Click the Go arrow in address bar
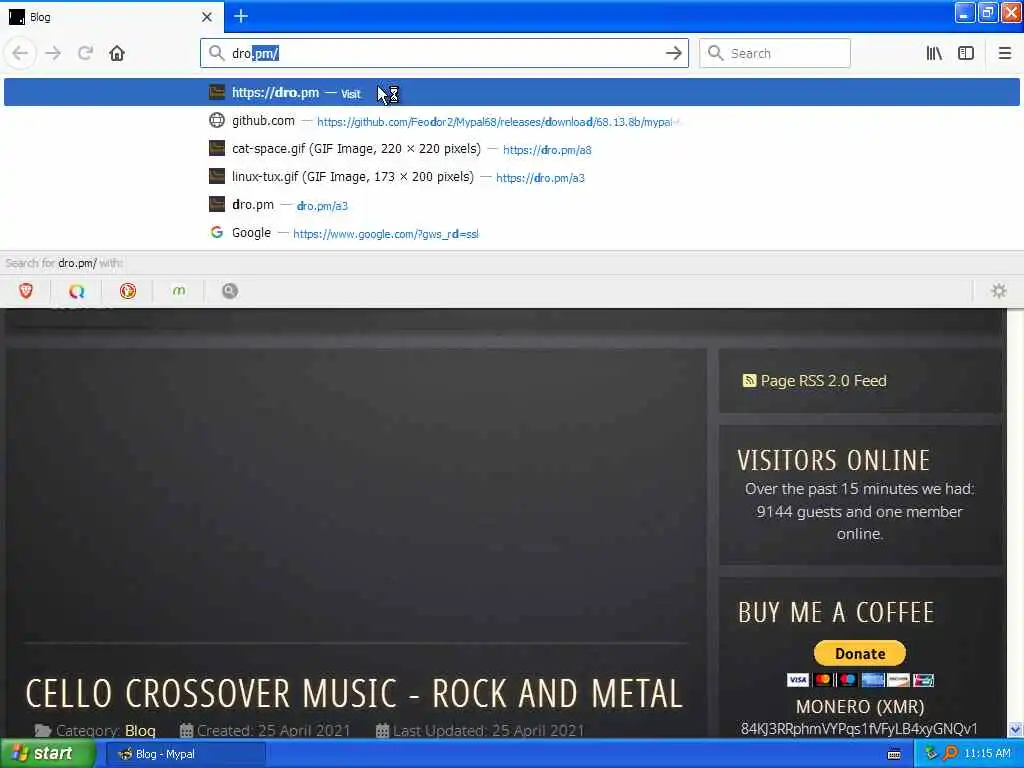1024x768 pixels. click(x=673, y=53)
